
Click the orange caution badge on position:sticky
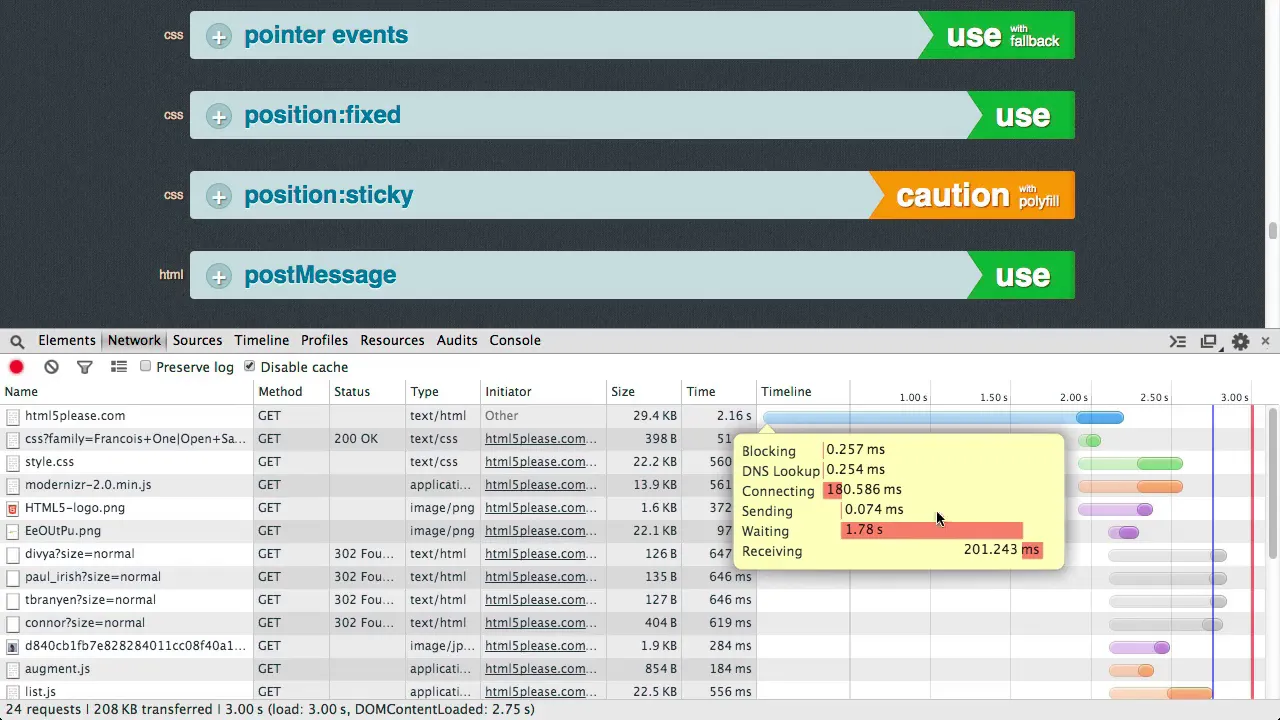tap(973, 195)
